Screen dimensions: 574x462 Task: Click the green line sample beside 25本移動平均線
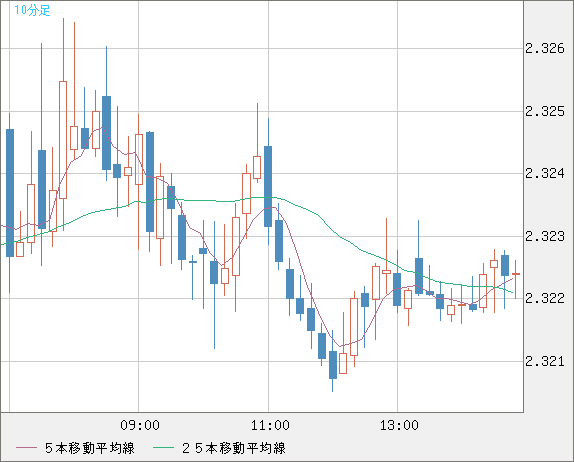(x=163, y=448)
